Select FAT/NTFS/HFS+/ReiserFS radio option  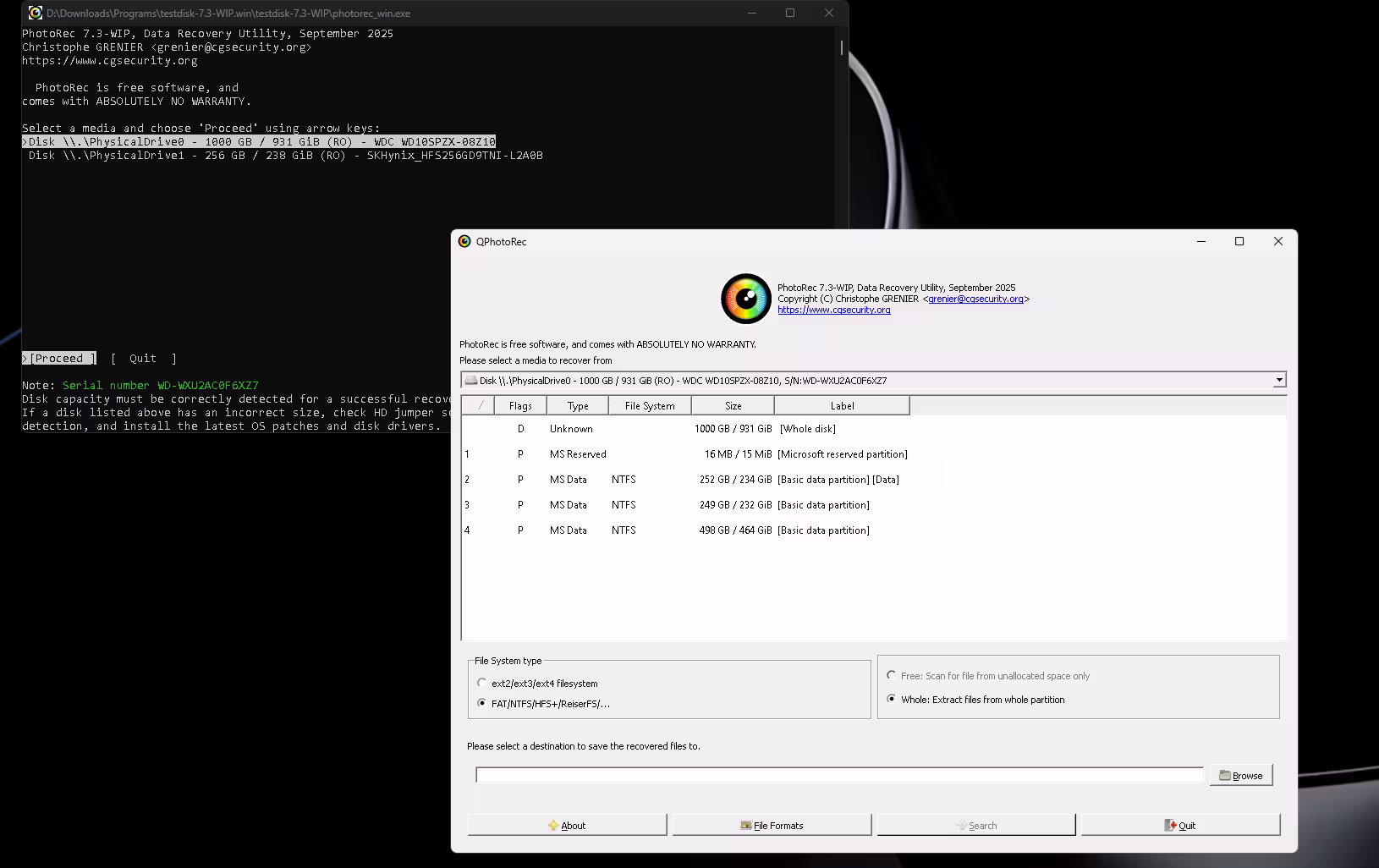pos(481,703)
